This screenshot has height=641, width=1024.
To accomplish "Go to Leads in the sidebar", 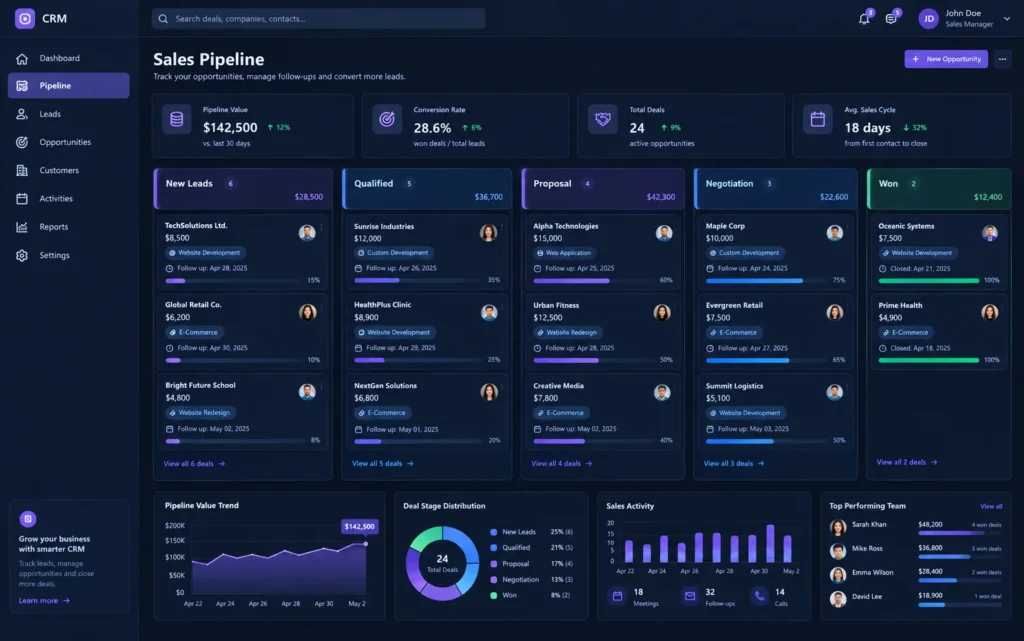I will point(69,114).
